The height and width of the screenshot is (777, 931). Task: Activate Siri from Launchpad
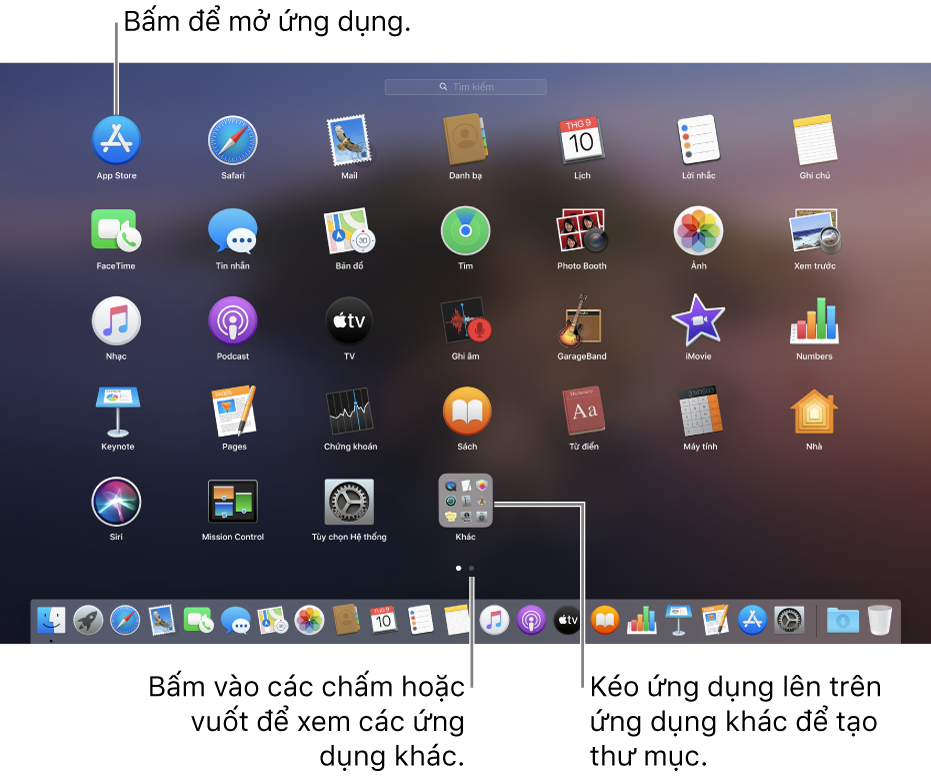click(x=116, y=502)
